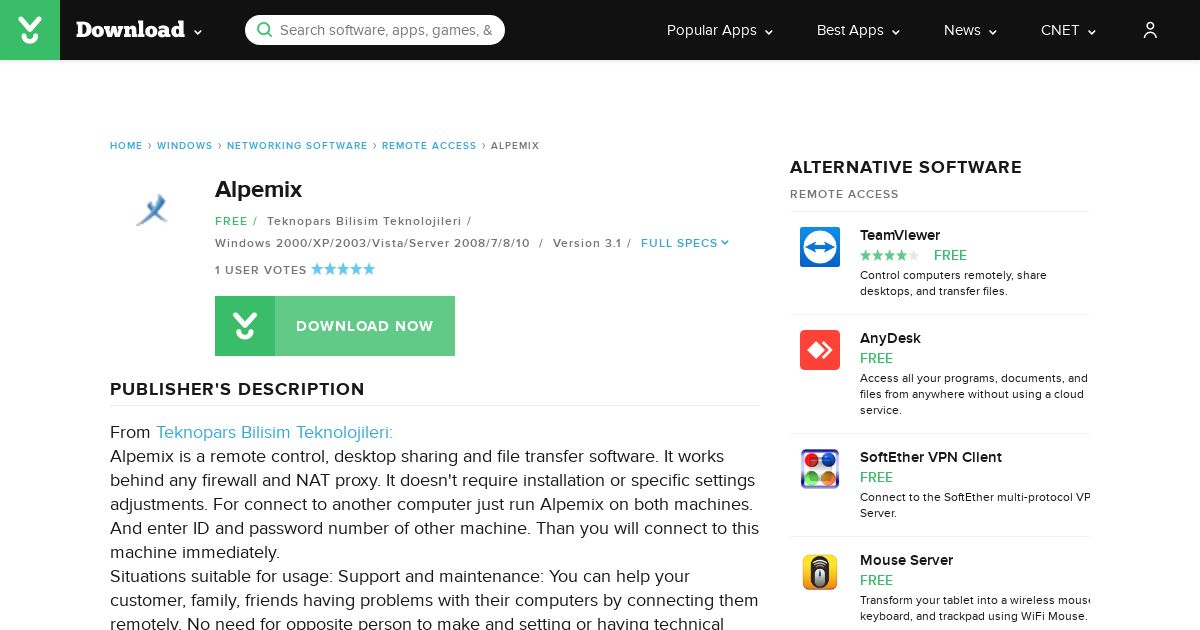Click the TeamViewer rating stars
Image resolution: width=1200 pixels, height=630 pixels.
point(889,255)
